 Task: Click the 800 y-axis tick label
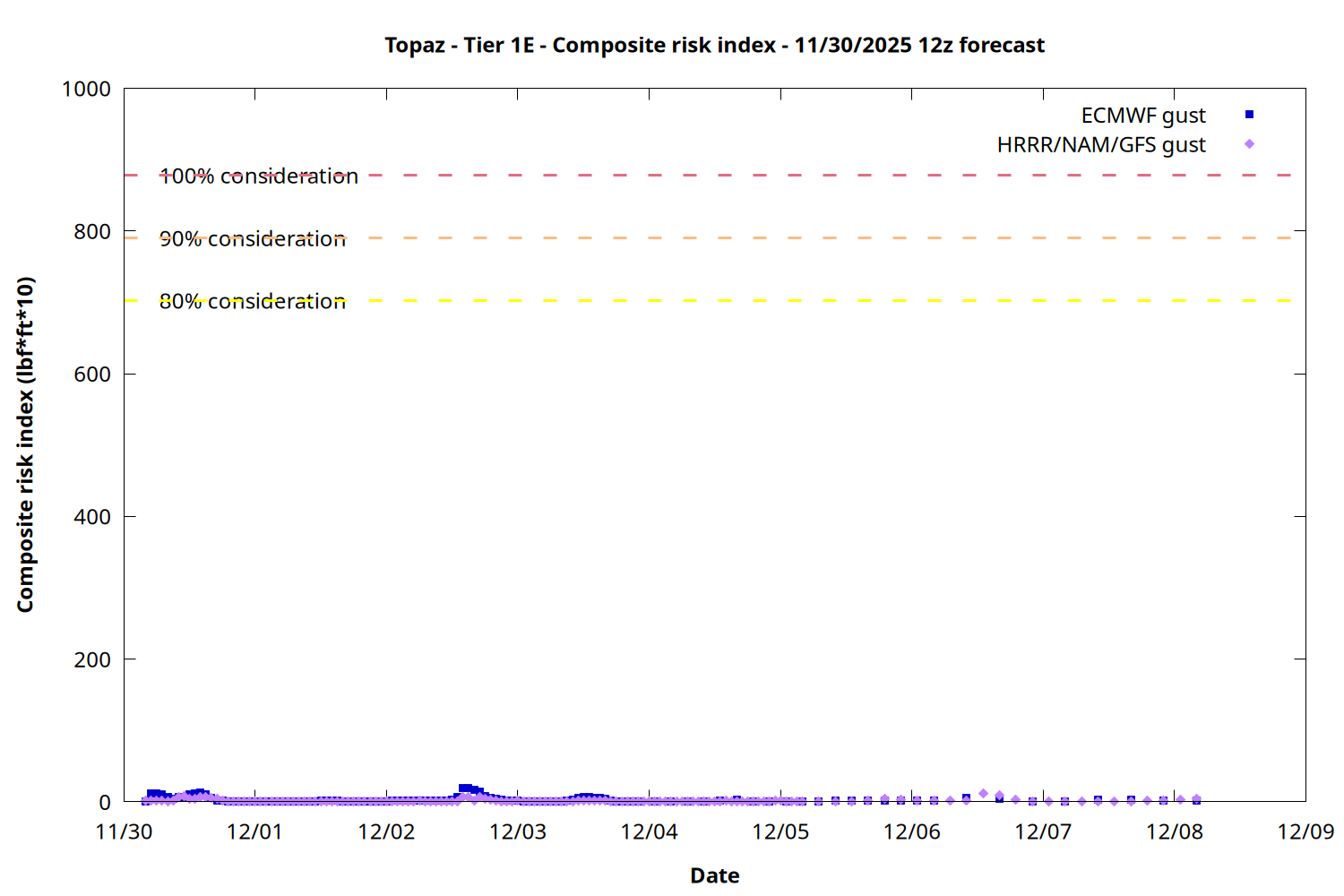pyautogui.click(x=92, y=232)
